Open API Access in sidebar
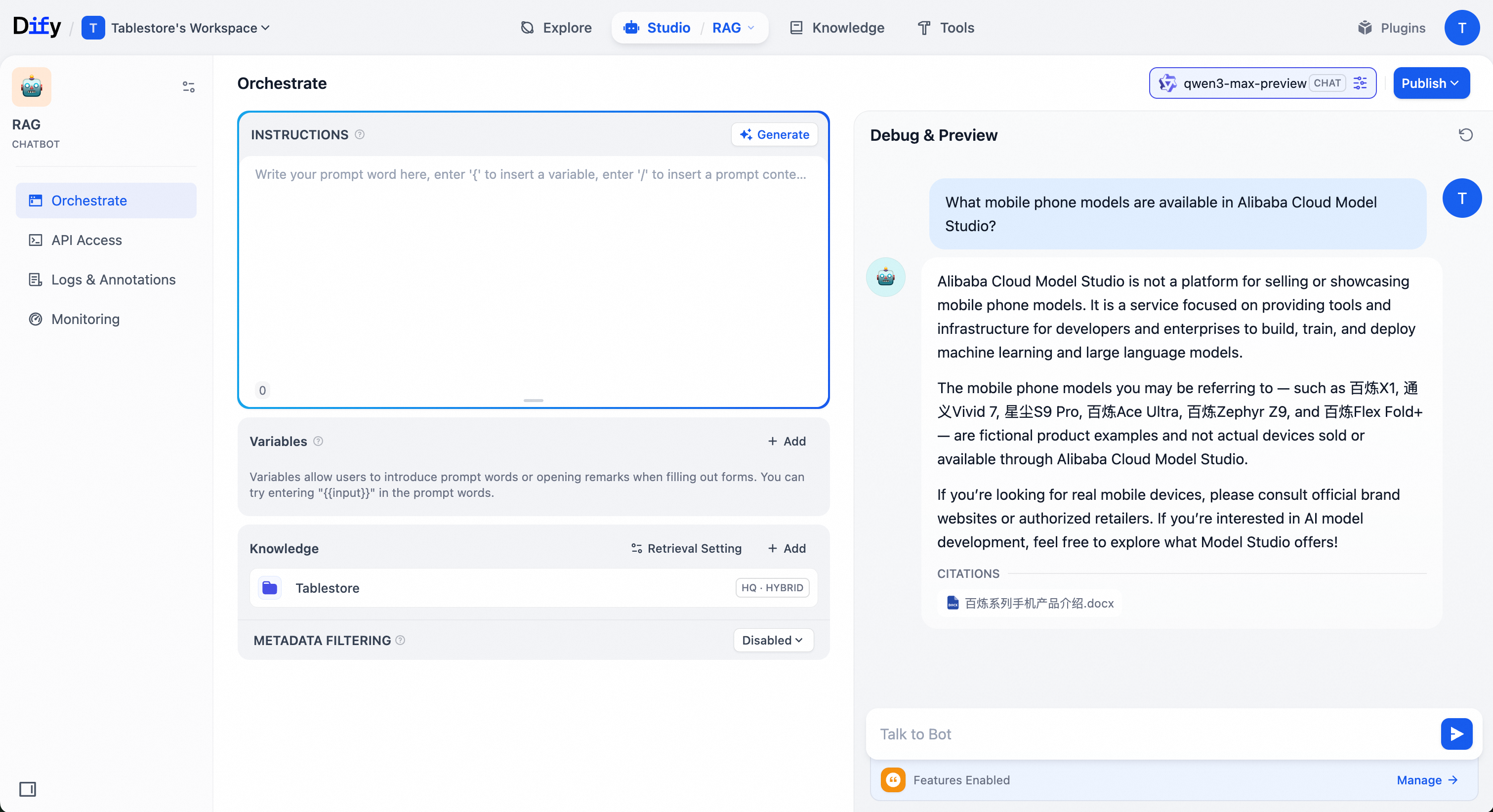 coord(86,240)
